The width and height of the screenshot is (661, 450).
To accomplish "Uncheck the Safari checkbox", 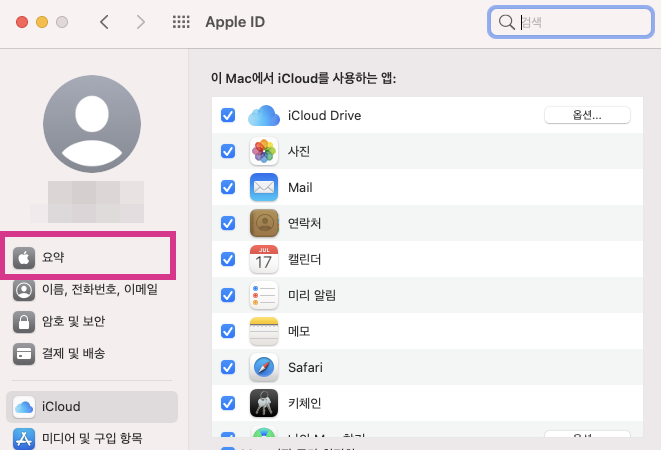I will (x=228, y=367).
